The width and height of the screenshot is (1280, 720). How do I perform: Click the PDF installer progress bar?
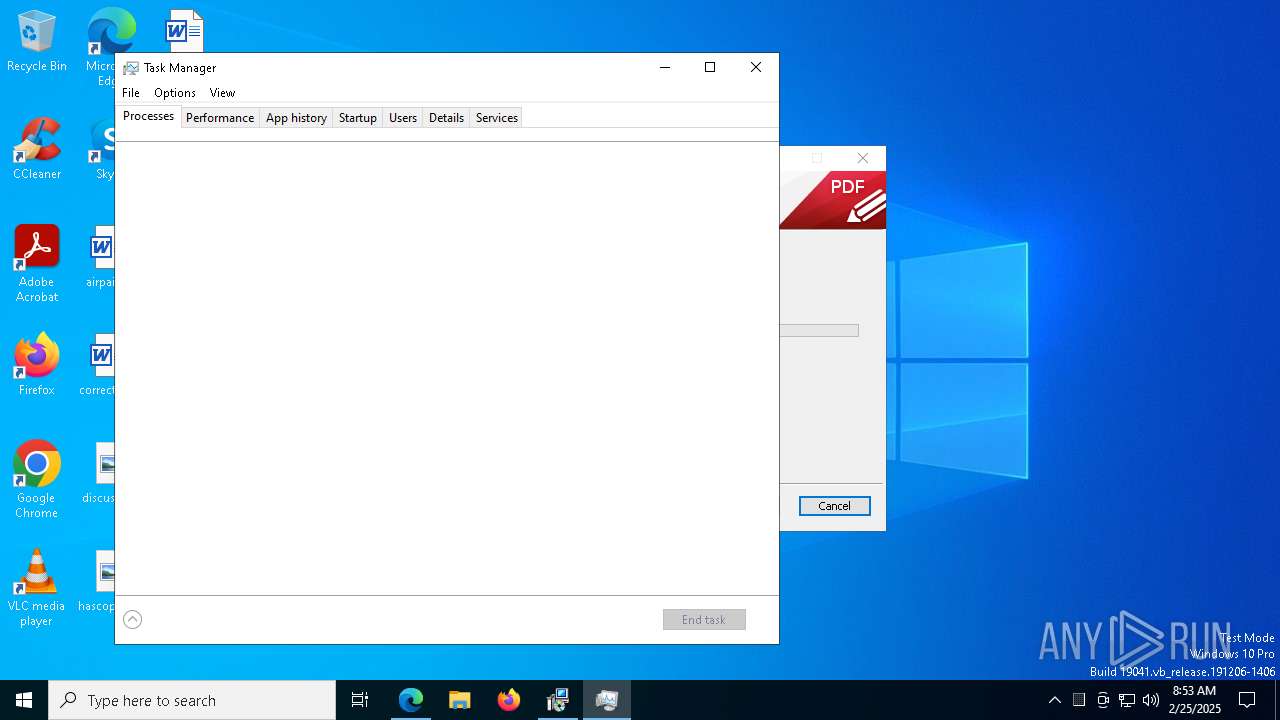point(819,330)
